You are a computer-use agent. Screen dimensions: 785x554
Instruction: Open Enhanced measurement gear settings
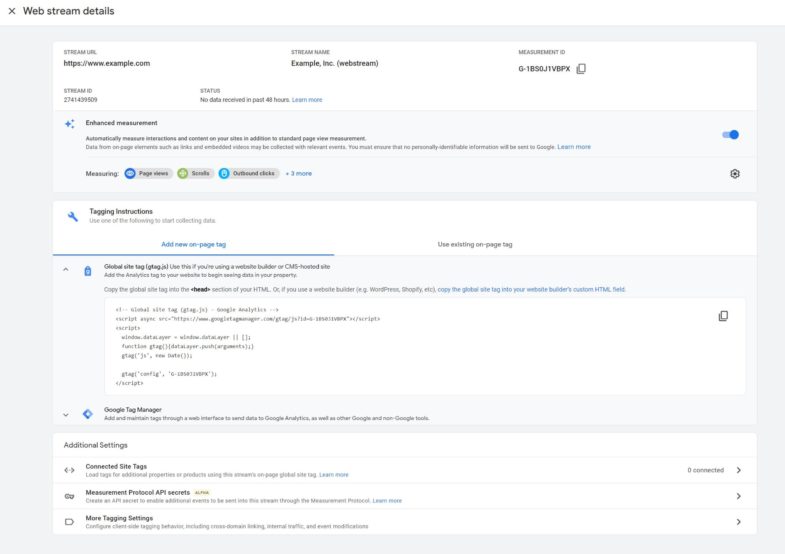pos(734,174)
